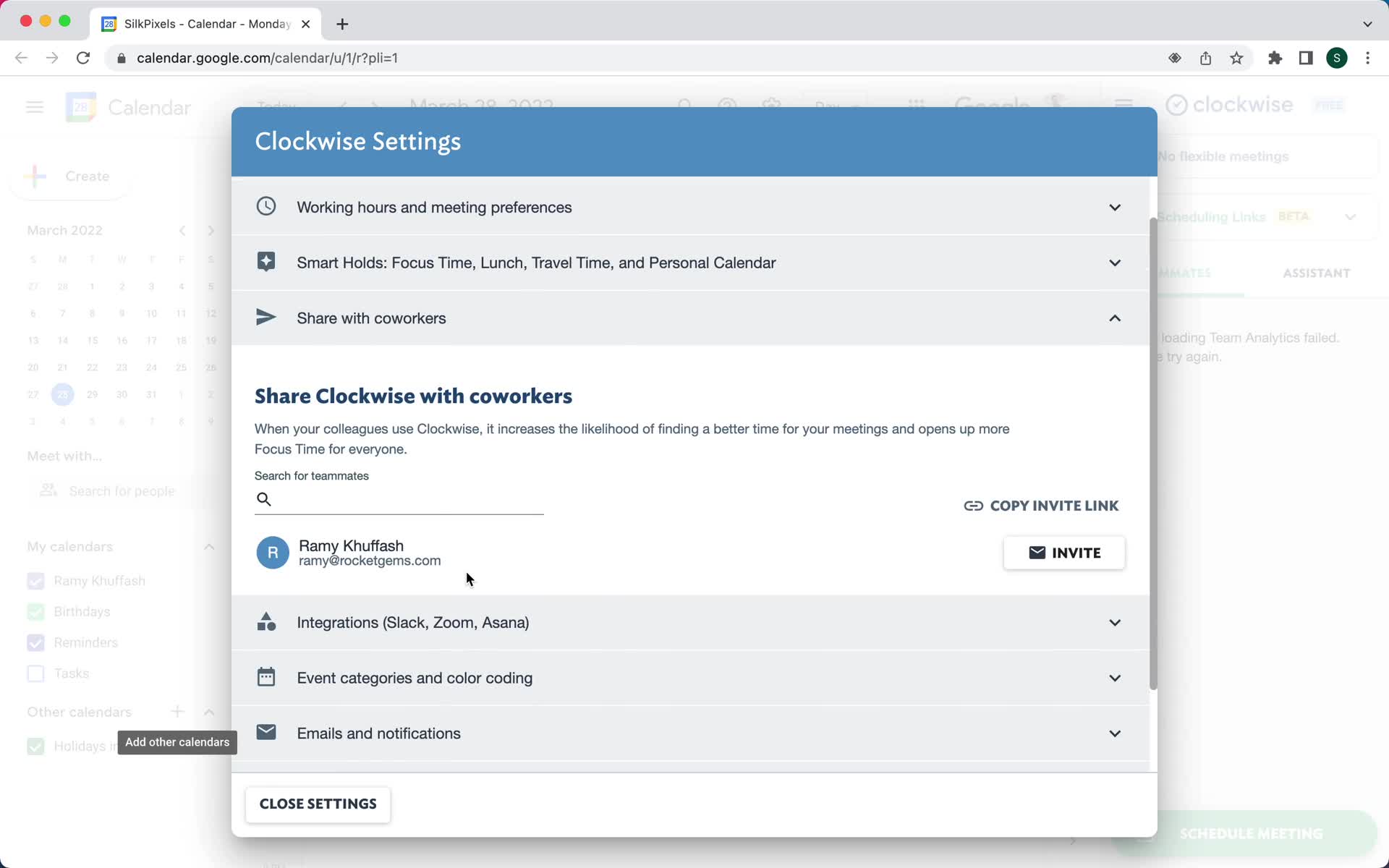Expand Smart Holds section chevron

point(1115,263)
